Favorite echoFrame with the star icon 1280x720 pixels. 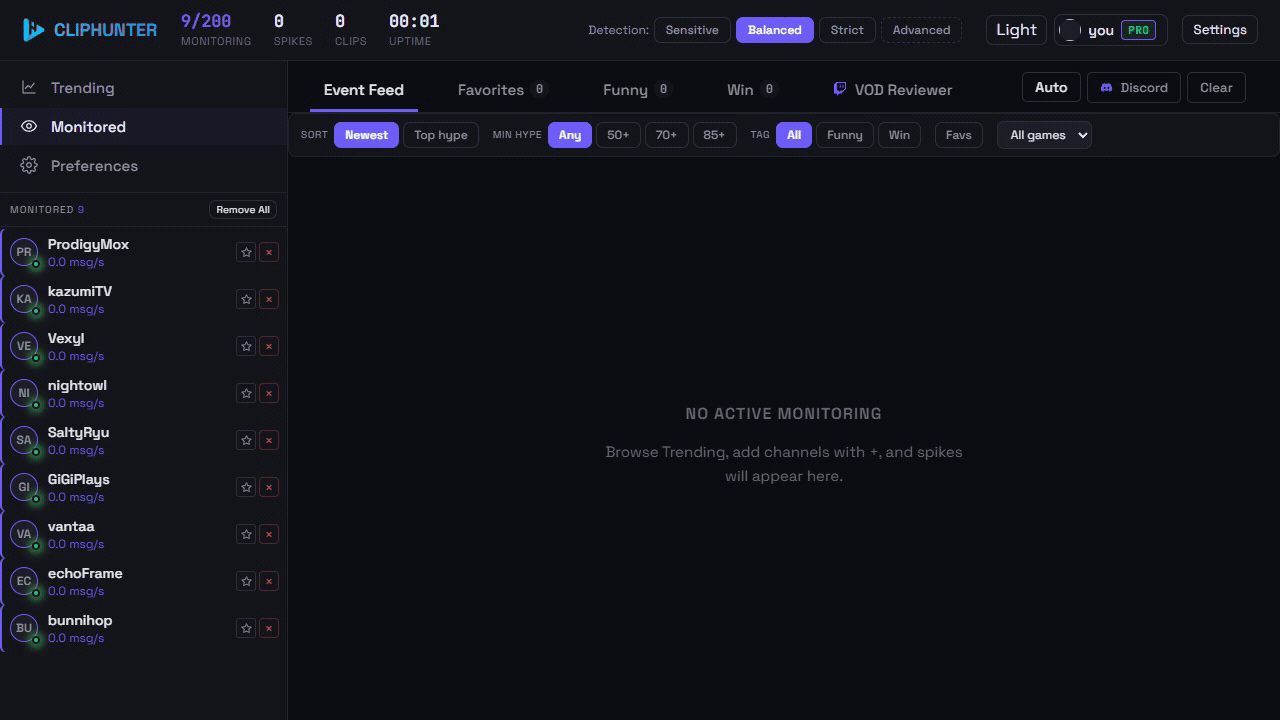click(x=246, y=581)
